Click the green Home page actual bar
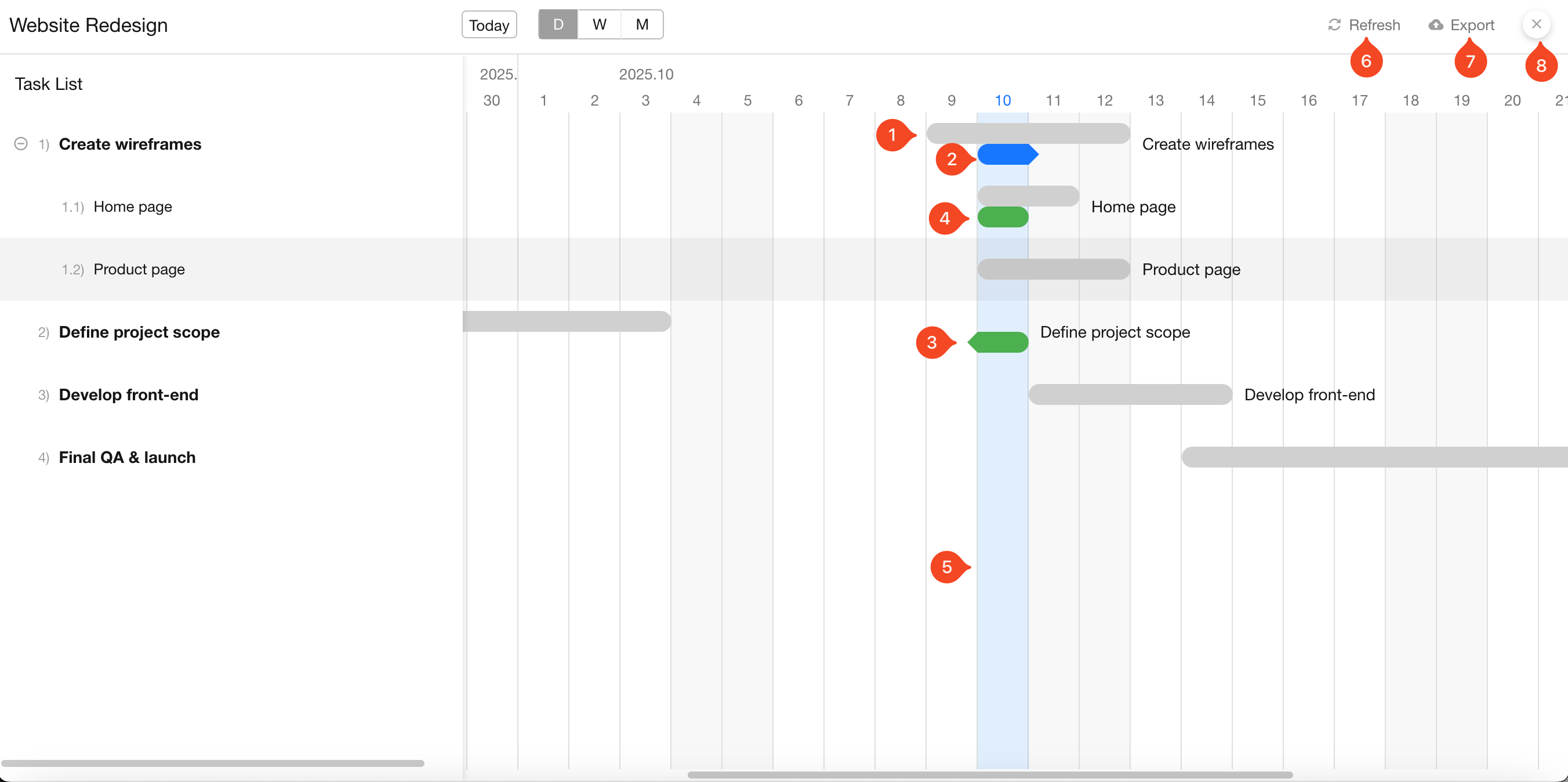The height and width of the screenshot is (782, 1568). [x=1003, y=217]
